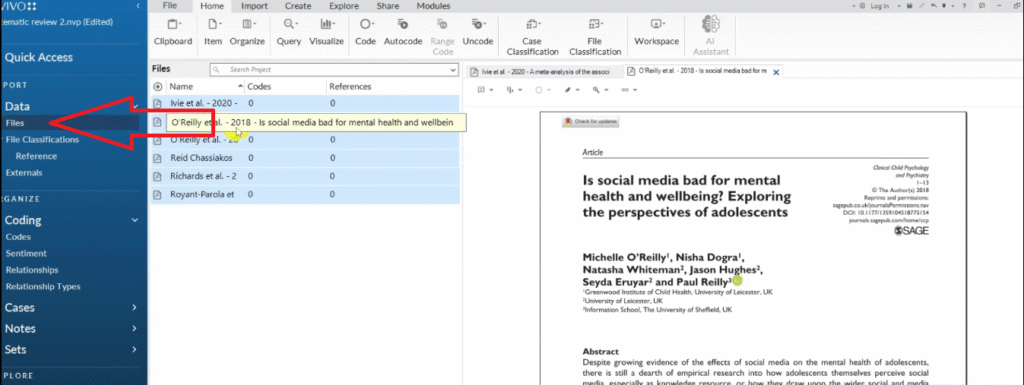Viewport: 1024px width, 385px height.
Task: Open Externals in the sidebar
Action: 24,173
